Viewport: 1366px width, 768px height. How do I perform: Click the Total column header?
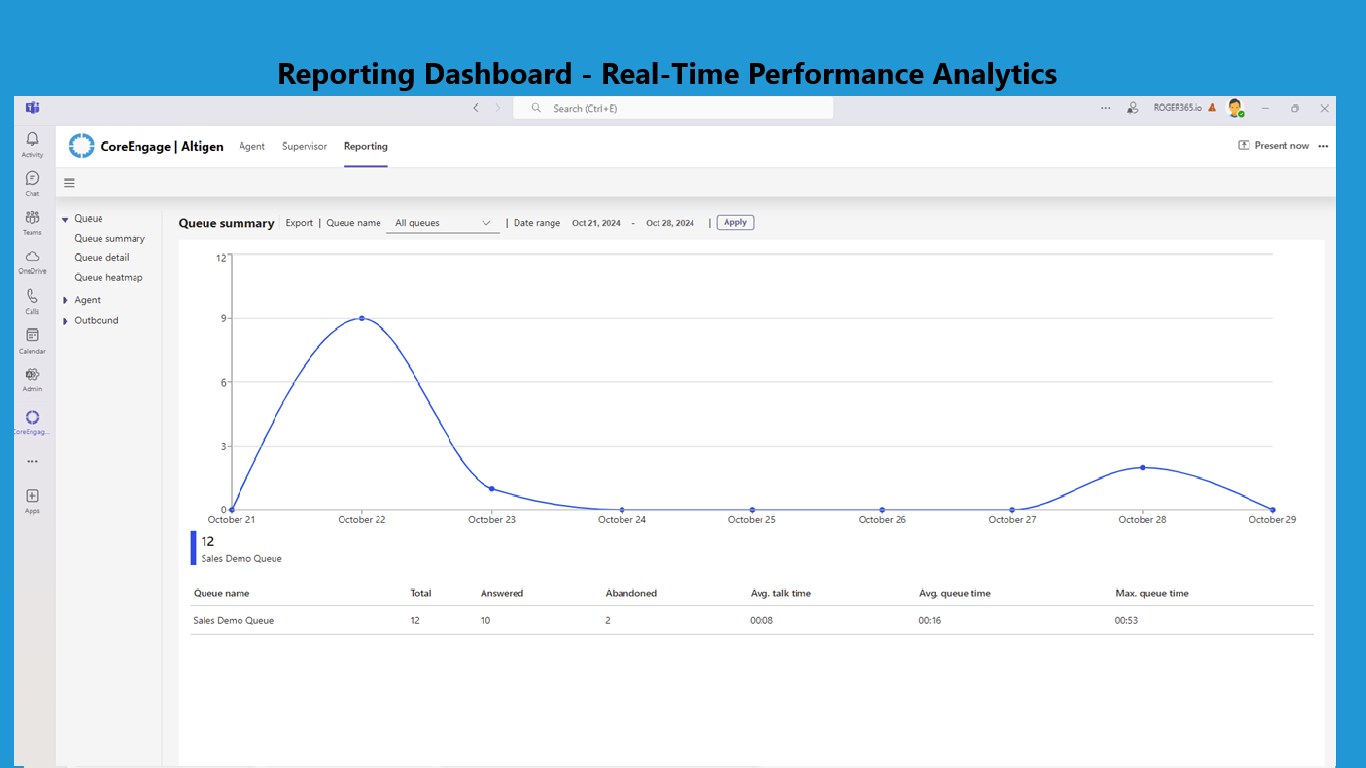pyautogui.click(x=421, y=593)
